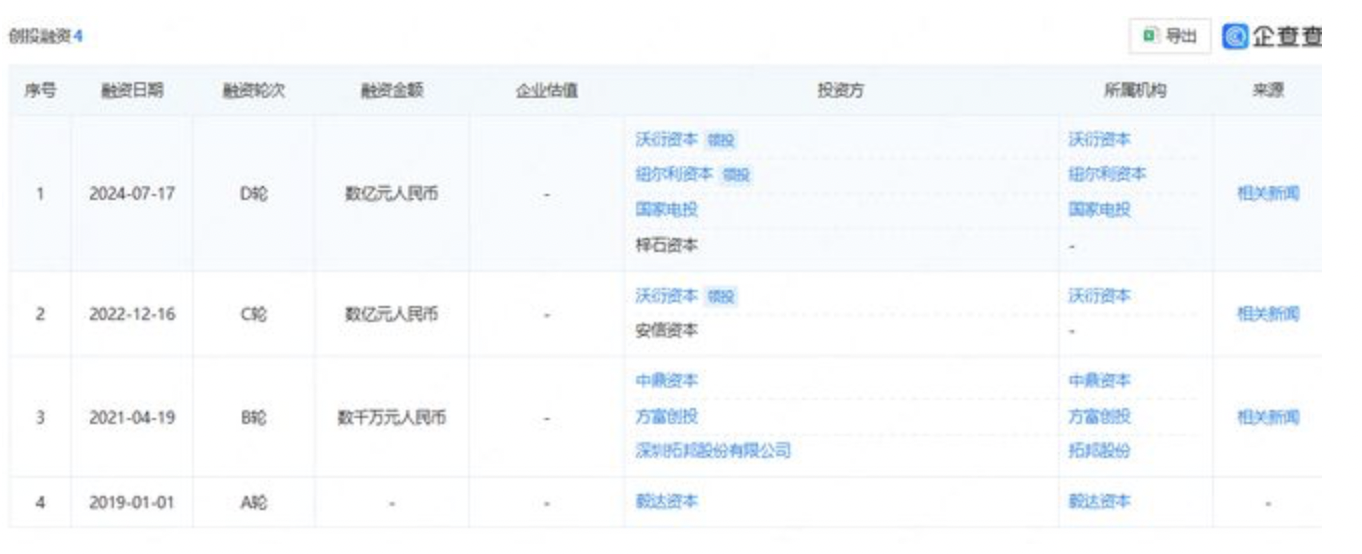Click the 导出 export button
1362x554 pixels.
tap(1169, 36)
